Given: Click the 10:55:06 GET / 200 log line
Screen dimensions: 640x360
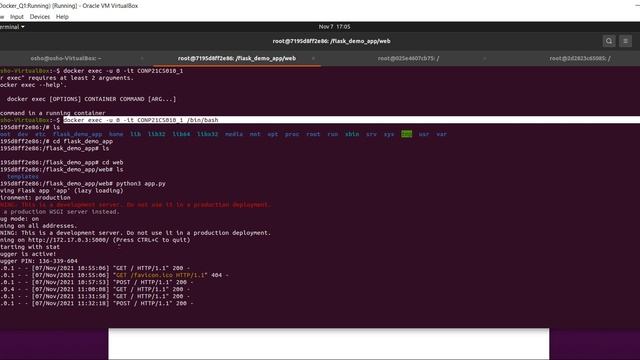Looking at the screenshot, I should [95, 268].
